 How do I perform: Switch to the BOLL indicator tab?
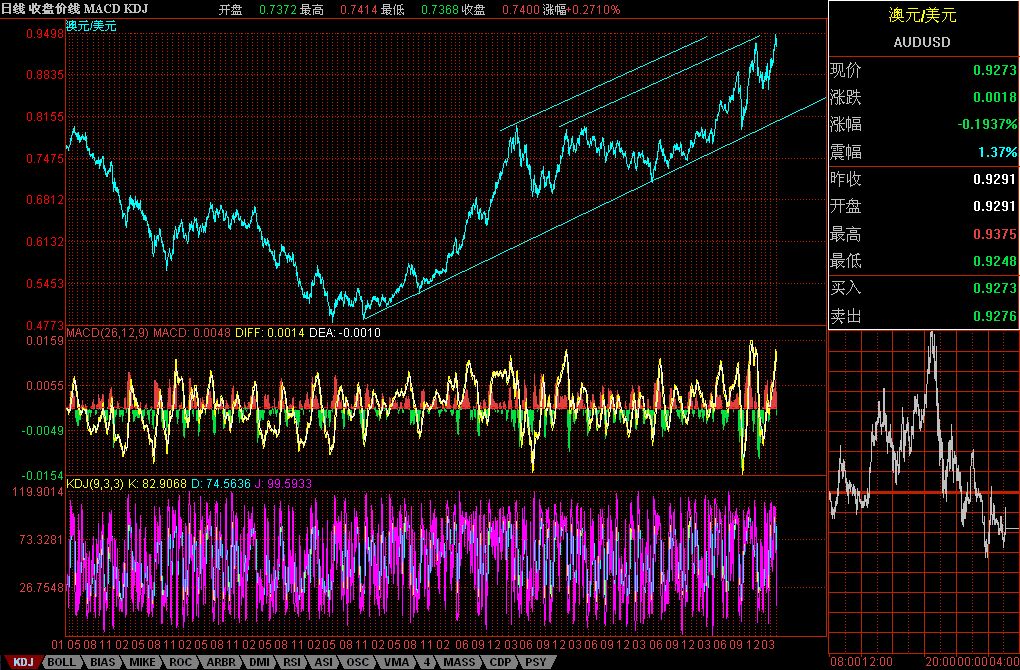[60, 663]
